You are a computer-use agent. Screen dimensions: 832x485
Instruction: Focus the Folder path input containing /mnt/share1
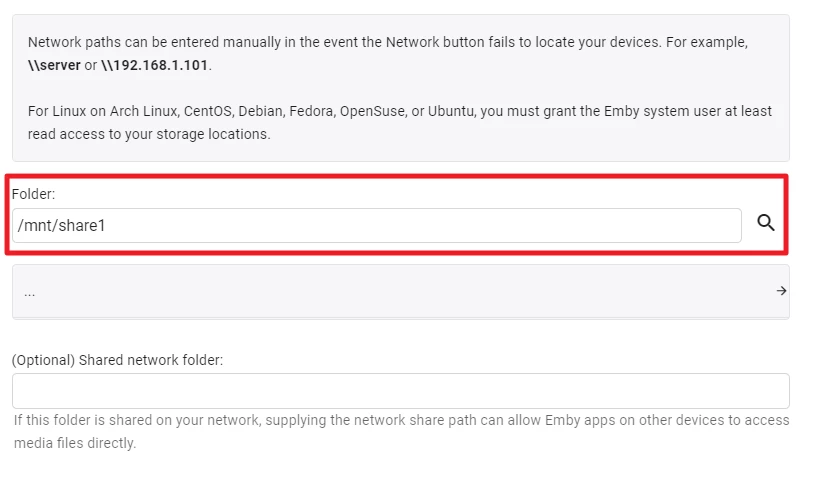pos(376,226)
